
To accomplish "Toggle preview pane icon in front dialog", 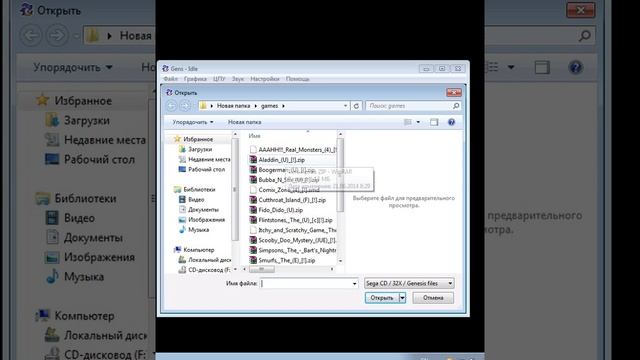I will point(434,122).
